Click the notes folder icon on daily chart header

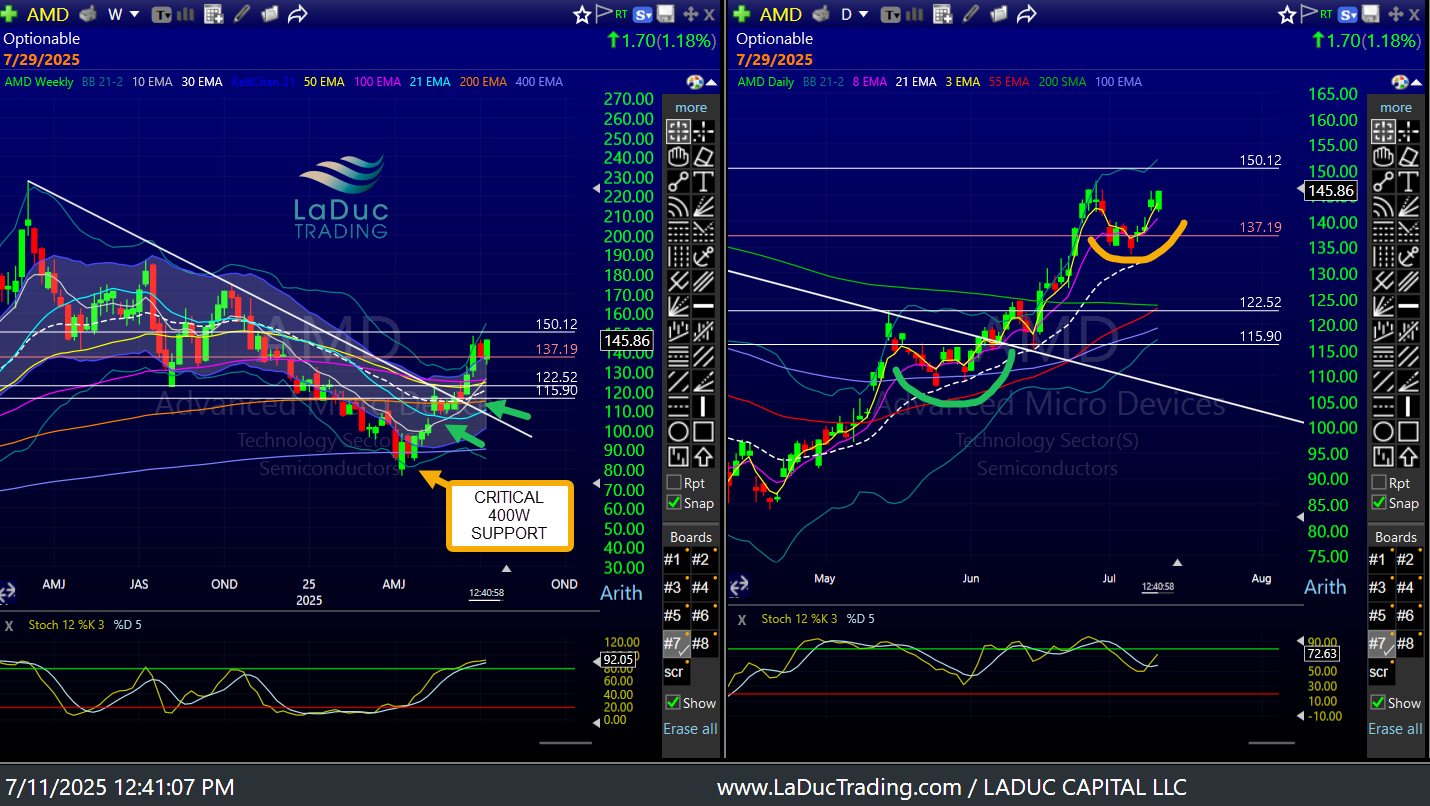[x=997, y=14]
